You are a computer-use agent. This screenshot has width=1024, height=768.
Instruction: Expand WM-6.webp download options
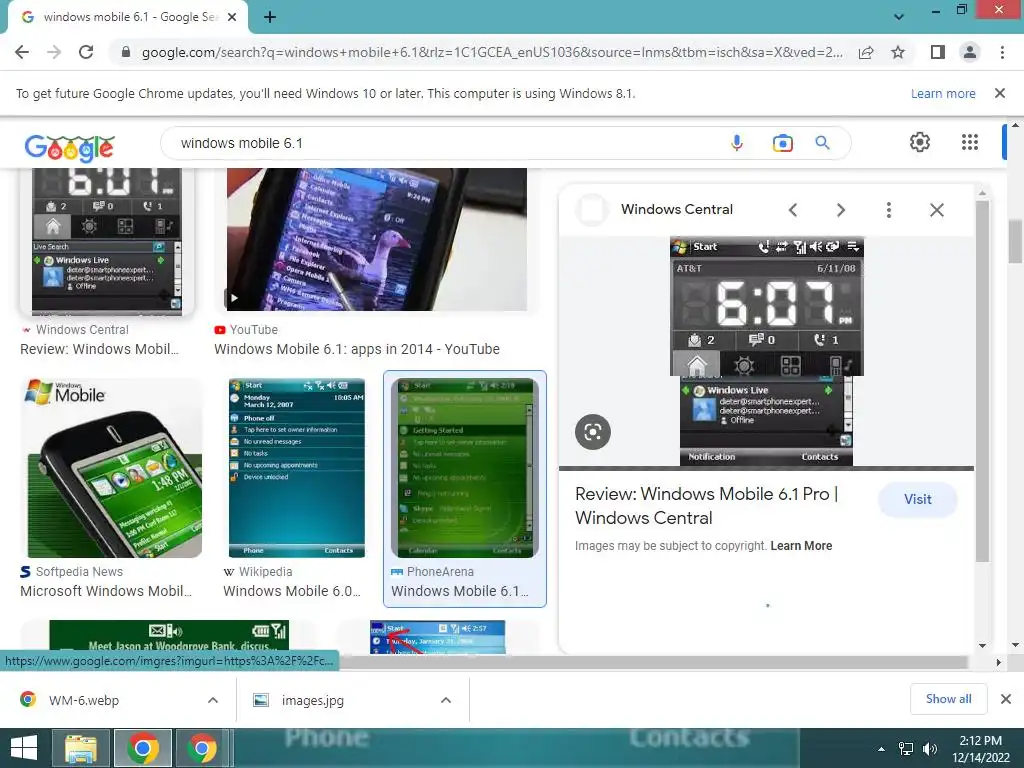213,700
